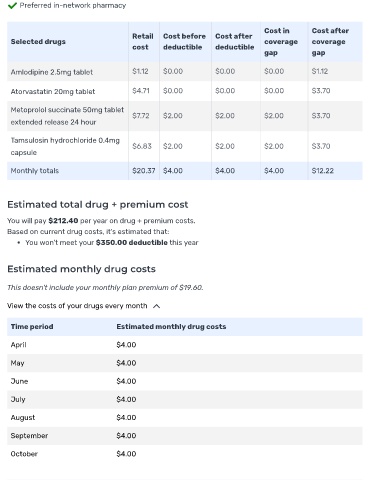
Task: Click 'View the costs of your drugs every month'
Action: pyautogui.click(x=77, y=306)
